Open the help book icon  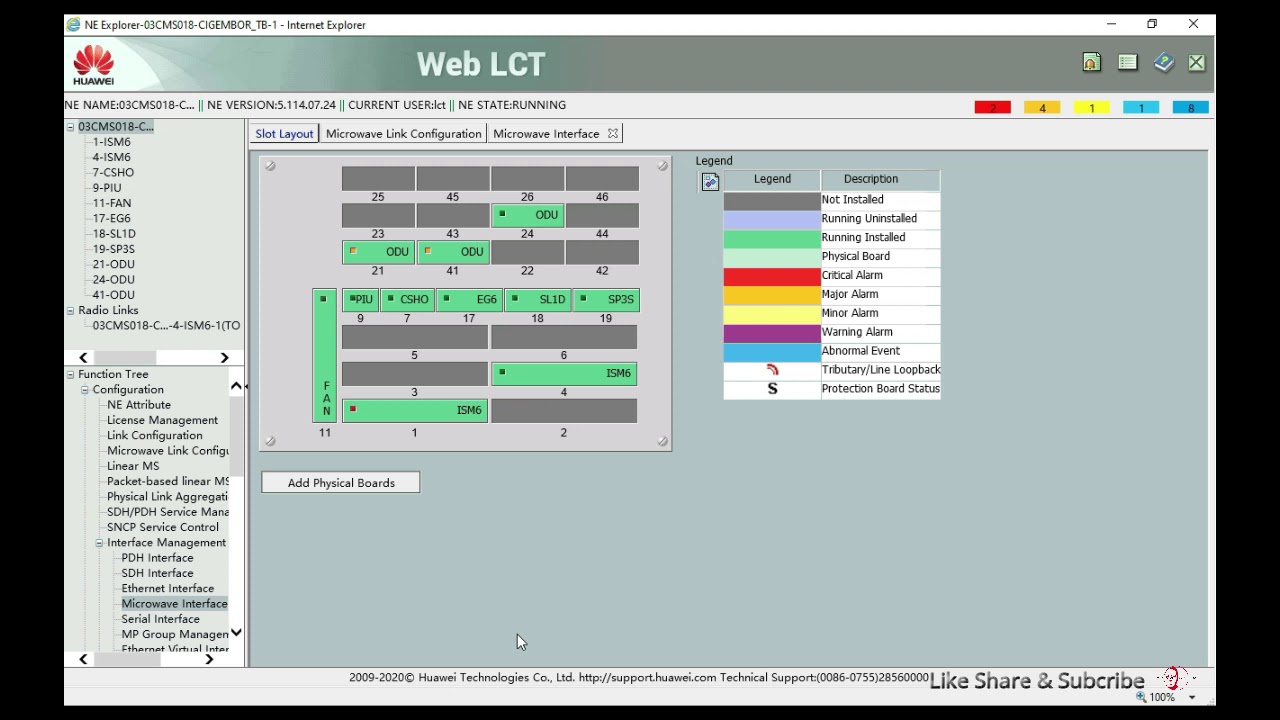(1163, 63)
